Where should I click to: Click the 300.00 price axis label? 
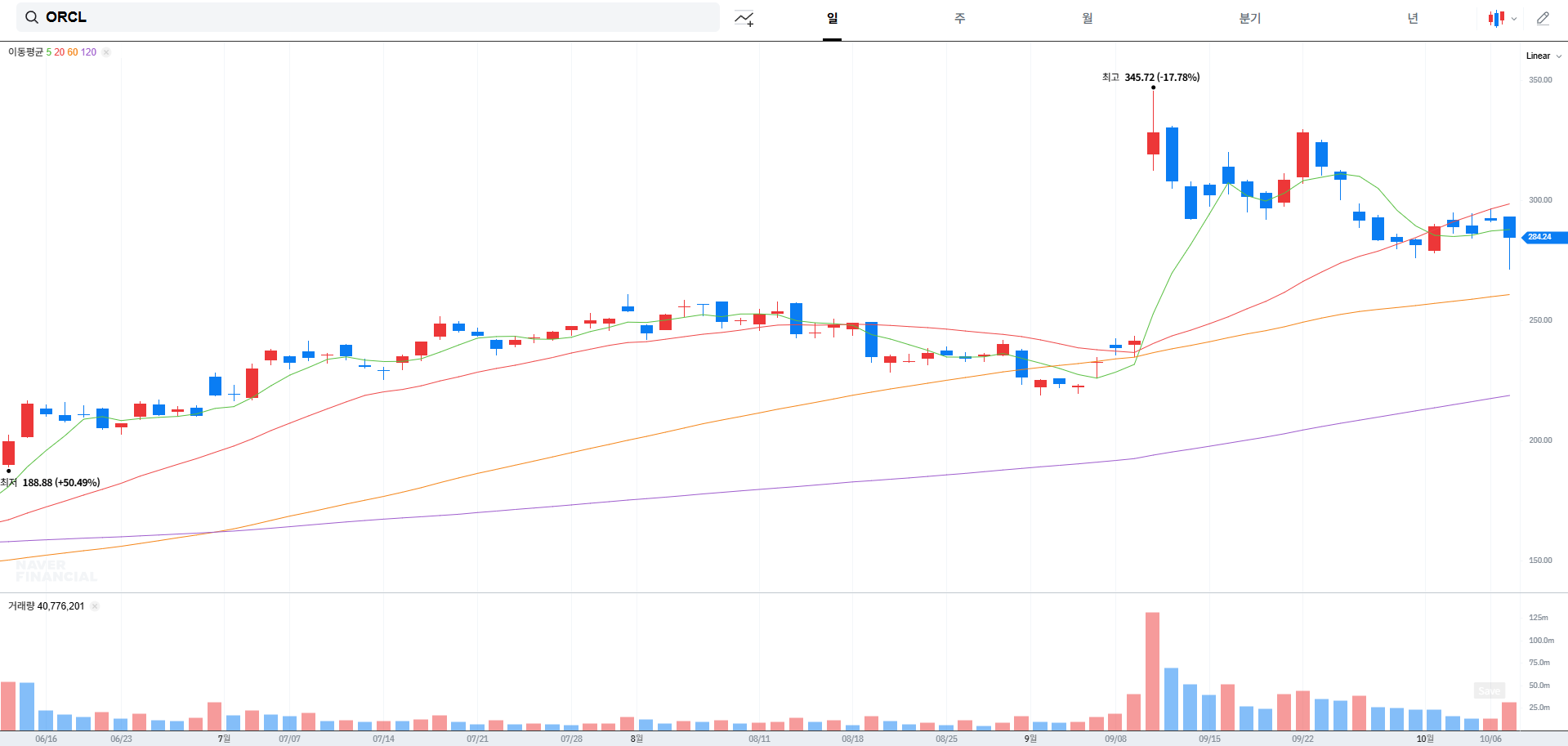click(x=1540, y=200)
